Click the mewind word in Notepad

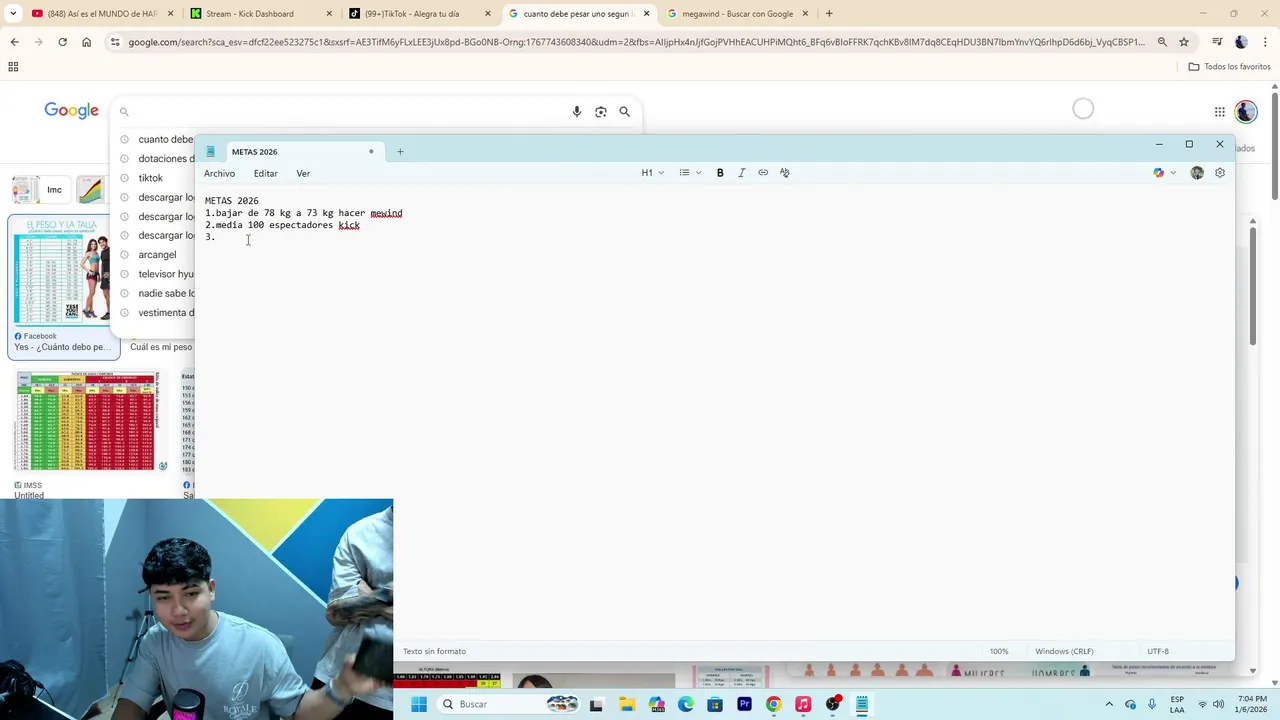(386, 213)
